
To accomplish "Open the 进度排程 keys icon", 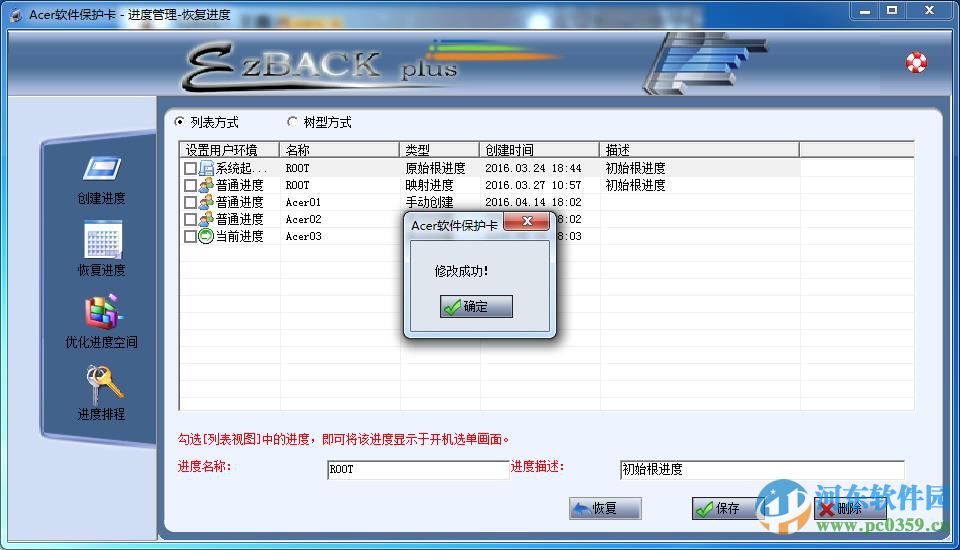I will point(103,383).
